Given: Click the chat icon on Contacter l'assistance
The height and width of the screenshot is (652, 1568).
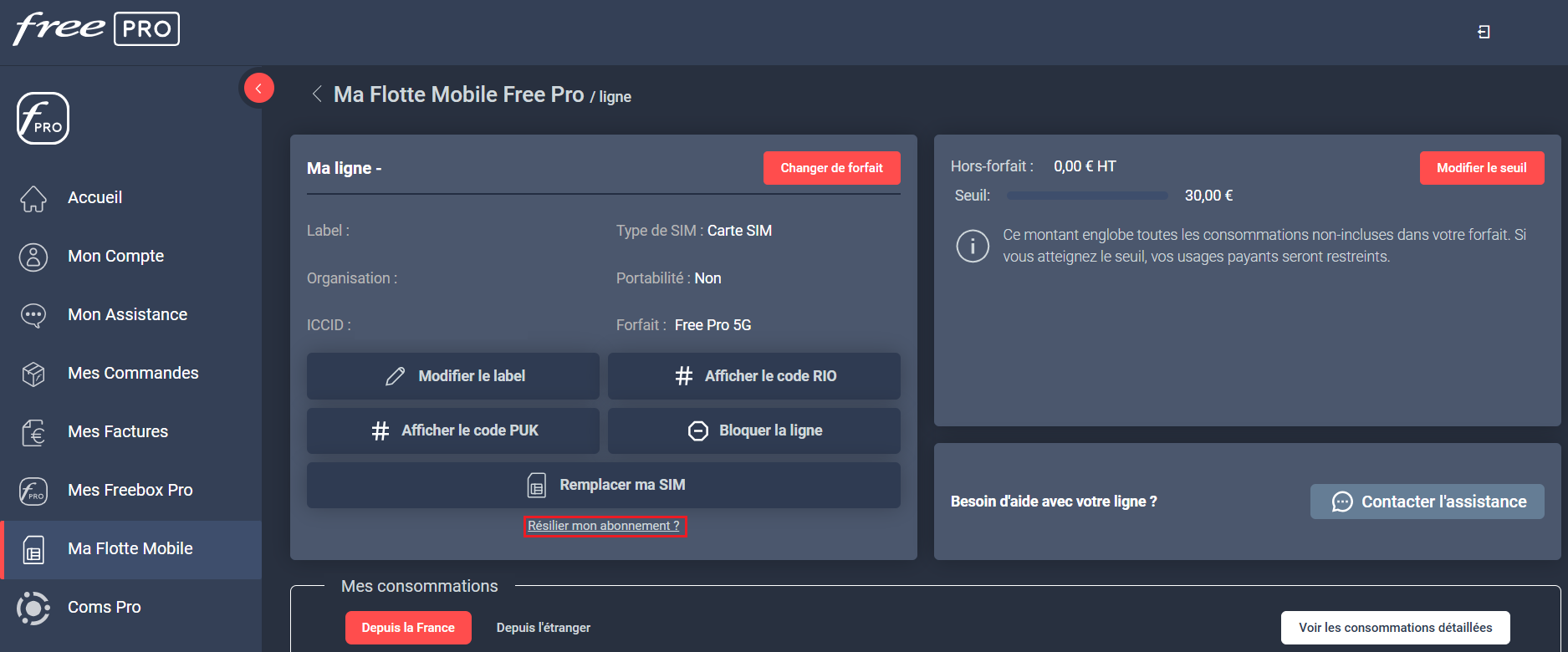Looking at the screenshot, I should 1342,502.
